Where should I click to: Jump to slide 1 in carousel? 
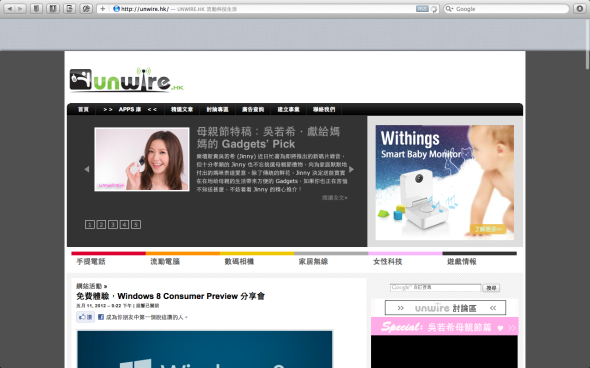pos(90,225)
